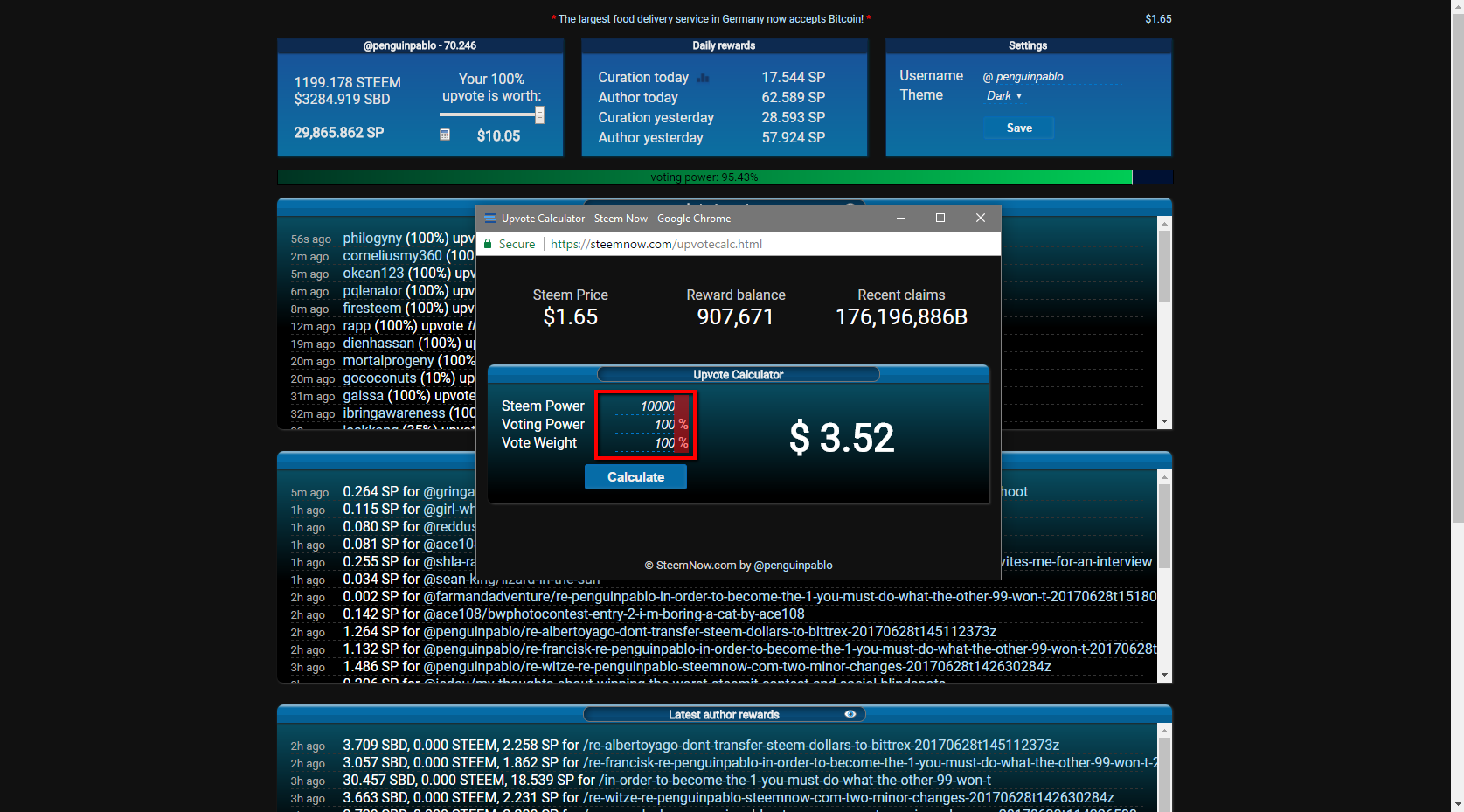Click the Steem Price $1.65 value in popup
Screen dimensions: 1464x812
[570, 316]
